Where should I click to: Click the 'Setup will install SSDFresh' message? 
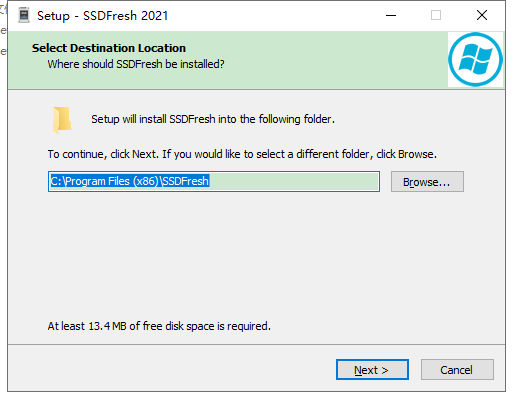pos(213,119)
